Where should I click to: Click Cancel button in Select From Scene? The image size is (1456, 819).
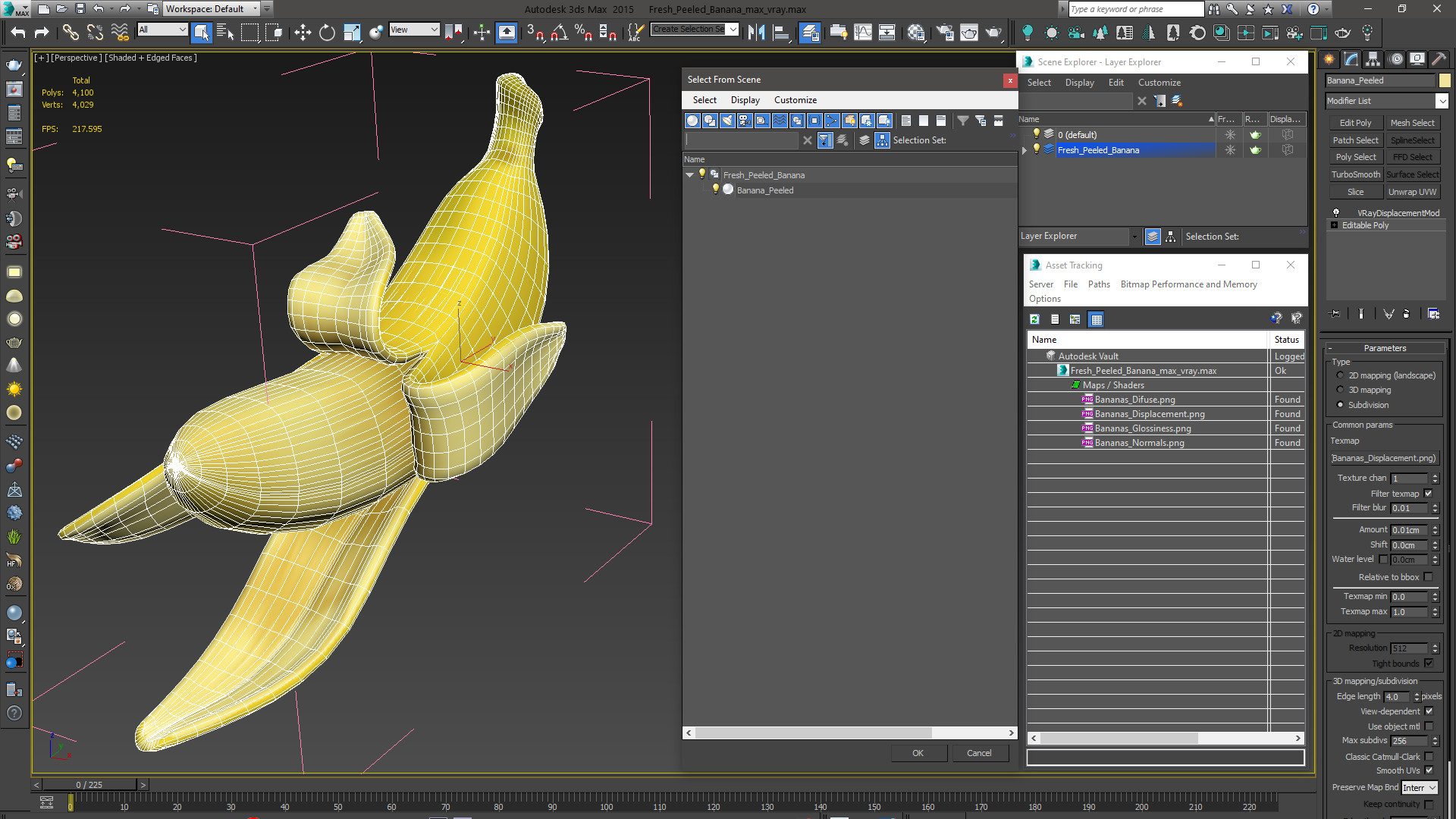point(980,753)
